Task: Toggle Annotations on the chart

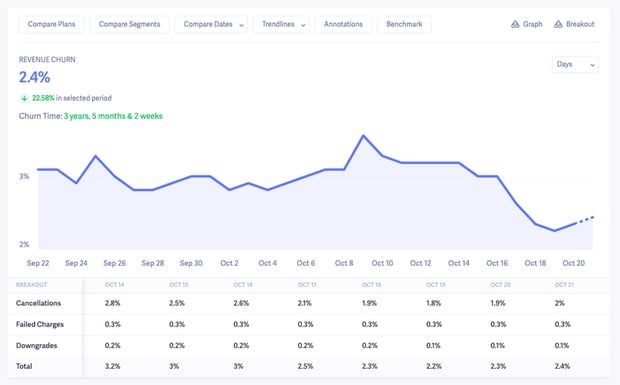Action: click(x=343, y=25)
